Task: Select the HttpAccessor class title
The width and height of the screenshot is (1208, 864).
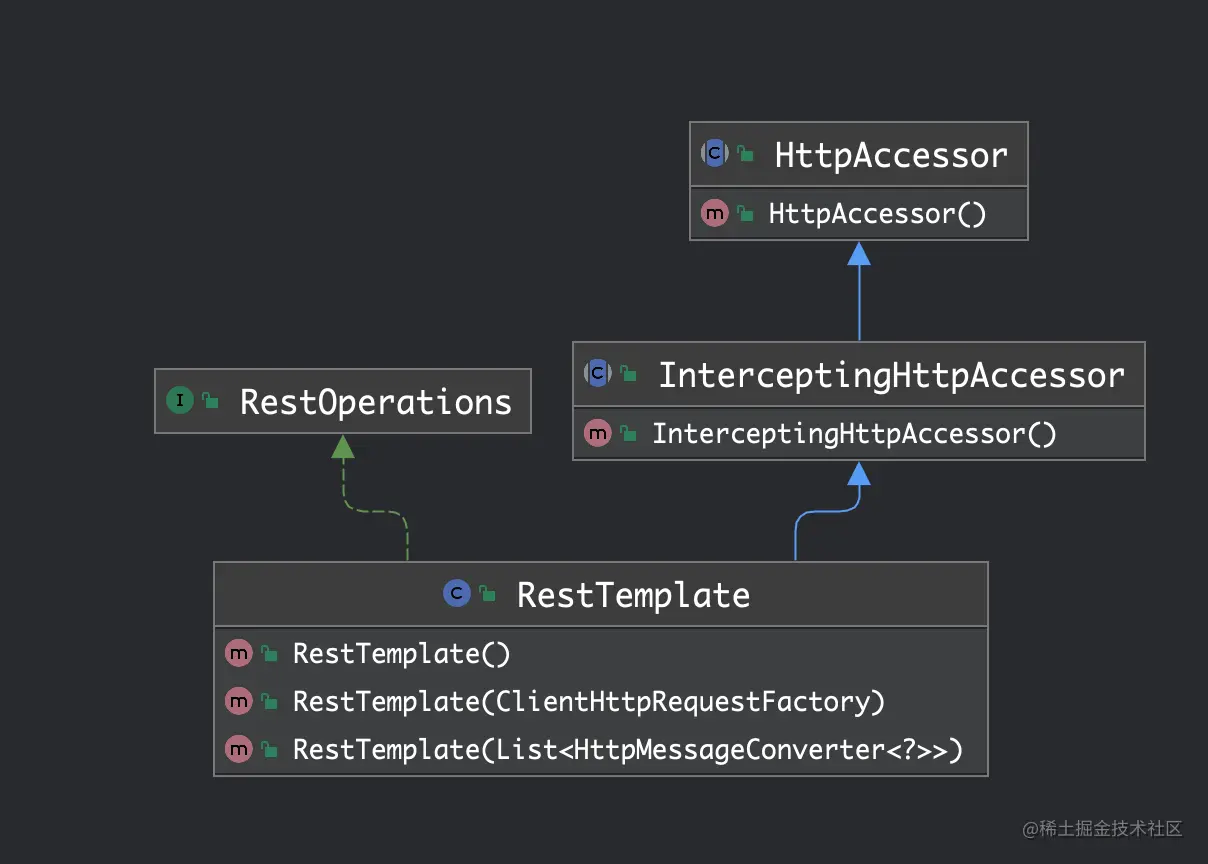Action: 890,155
